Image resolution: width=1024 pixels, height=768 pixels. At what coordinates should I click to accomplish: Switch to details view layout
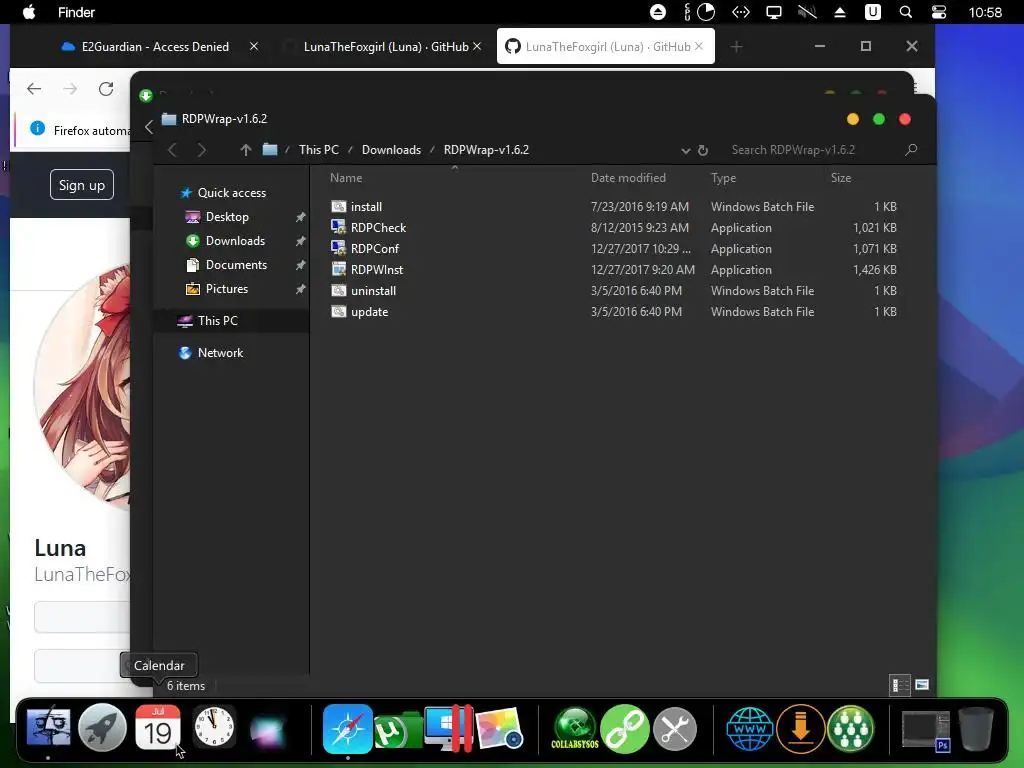point(901,684)
